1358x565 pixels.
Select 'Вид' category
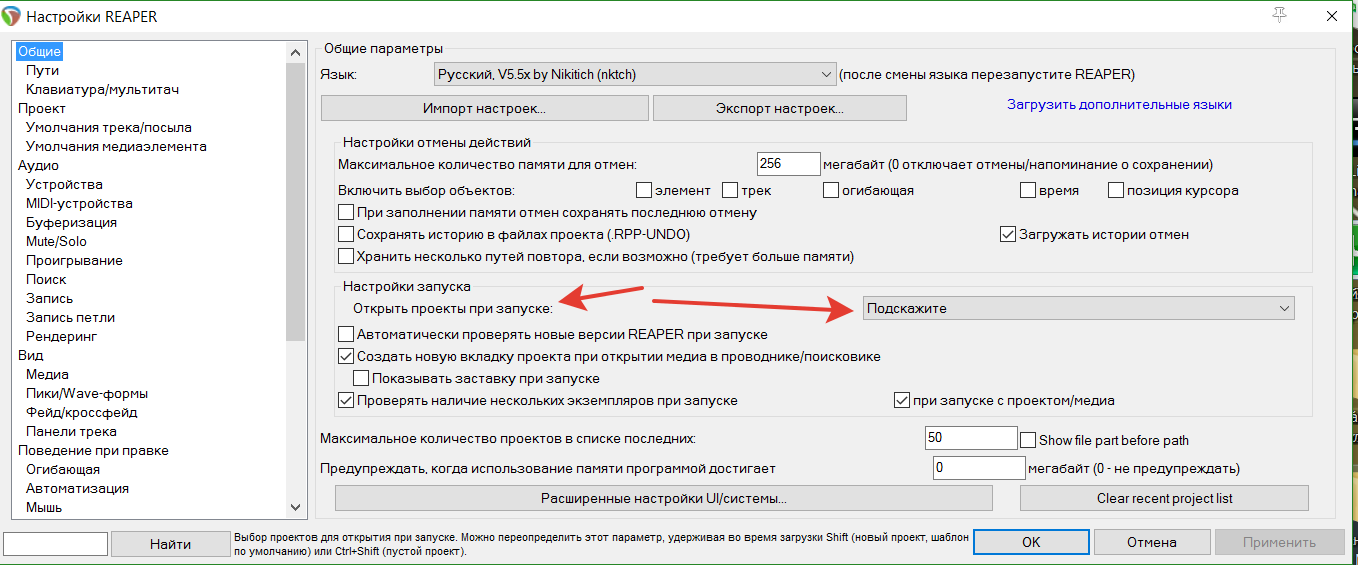31,355
